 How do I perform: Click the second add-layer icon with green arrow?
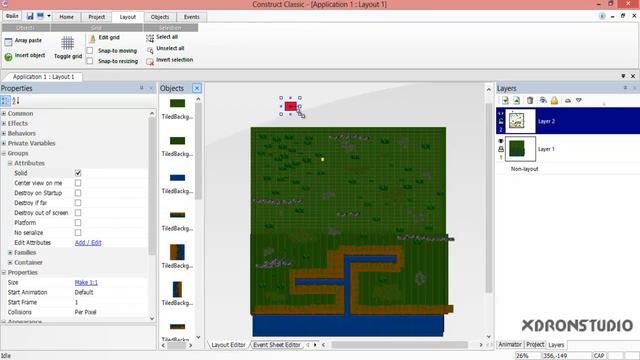coord(516,100)
